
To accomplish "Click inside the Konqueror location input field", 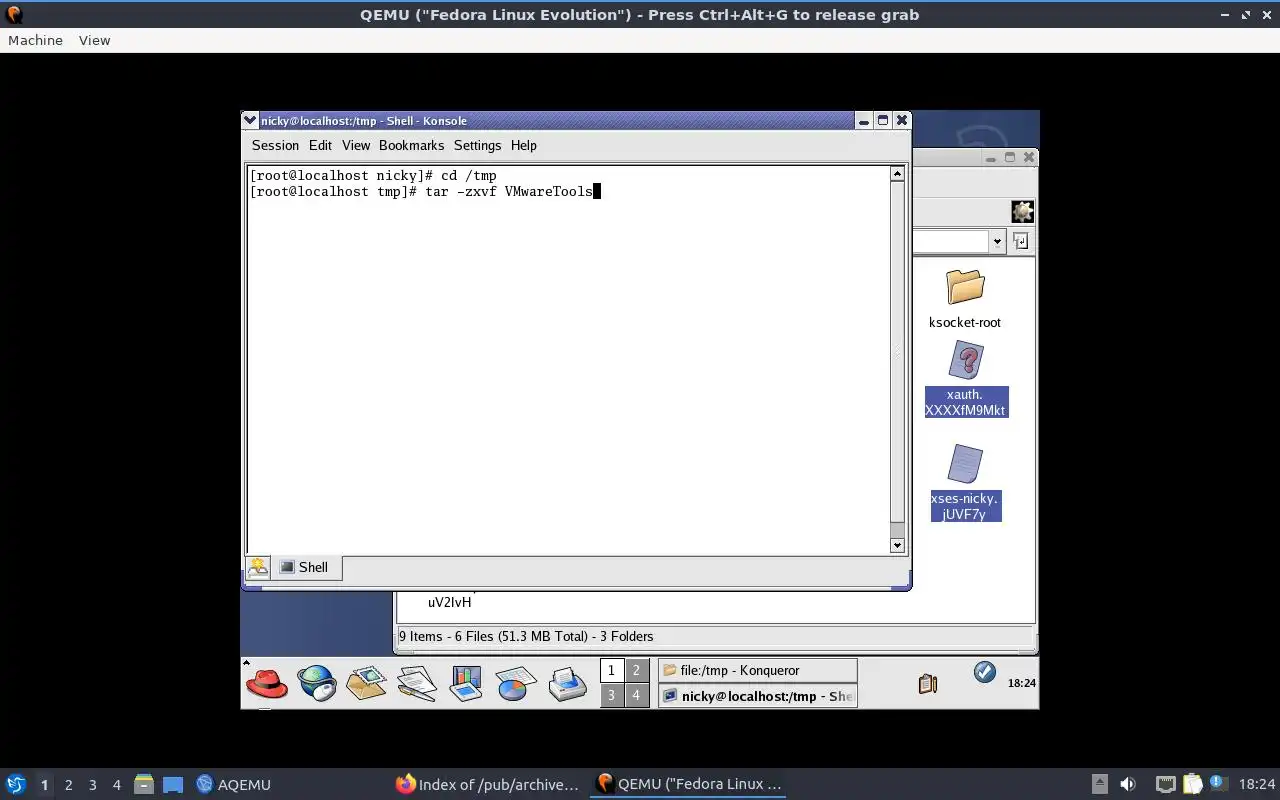I will (x=950, y=241).
